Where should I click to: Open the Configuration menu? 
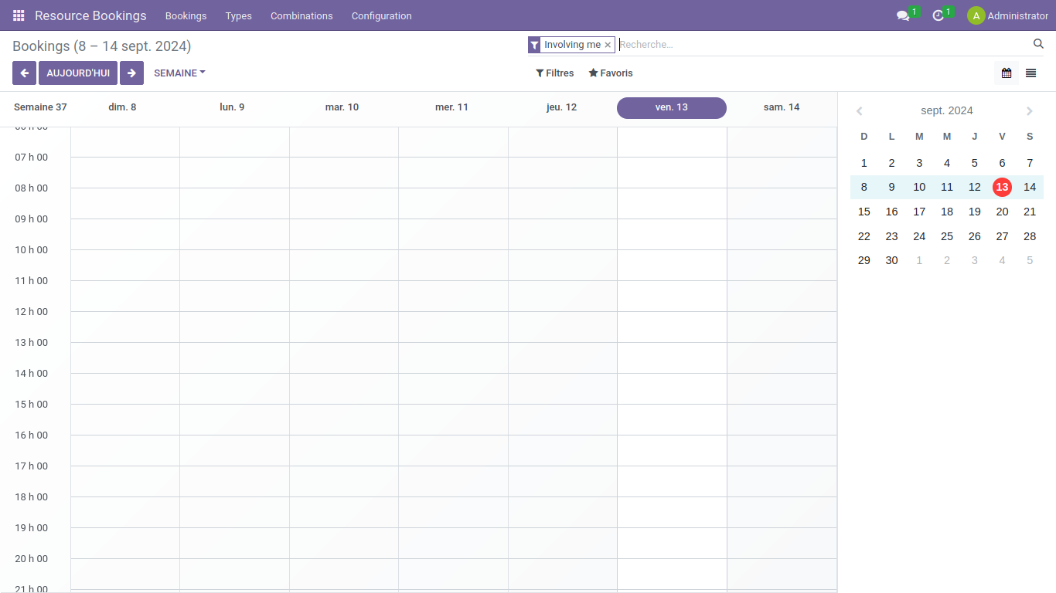(x=381, y=16)
